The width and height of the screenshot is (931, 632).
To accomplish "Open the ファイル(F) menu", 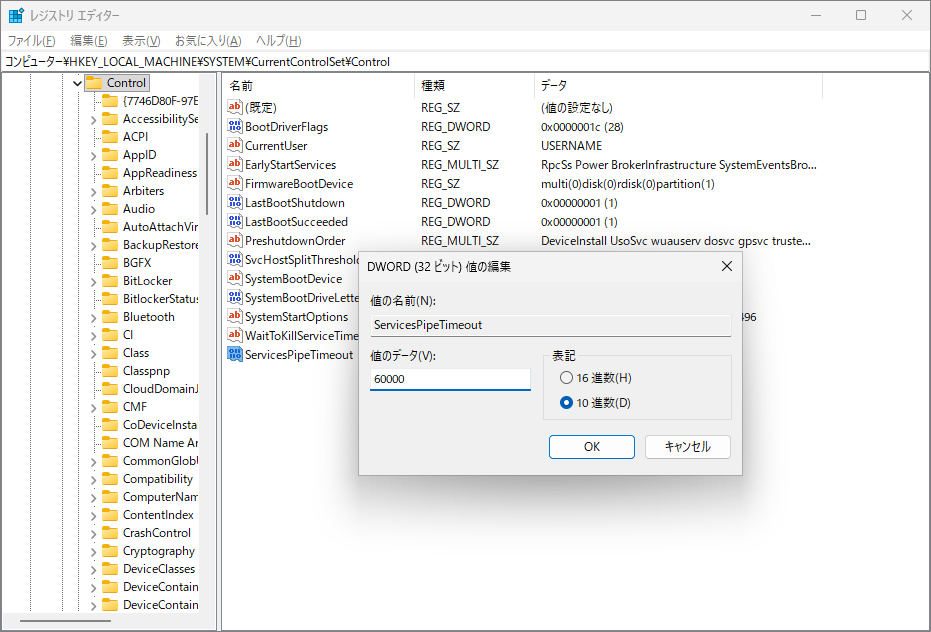I will (31, 40).
